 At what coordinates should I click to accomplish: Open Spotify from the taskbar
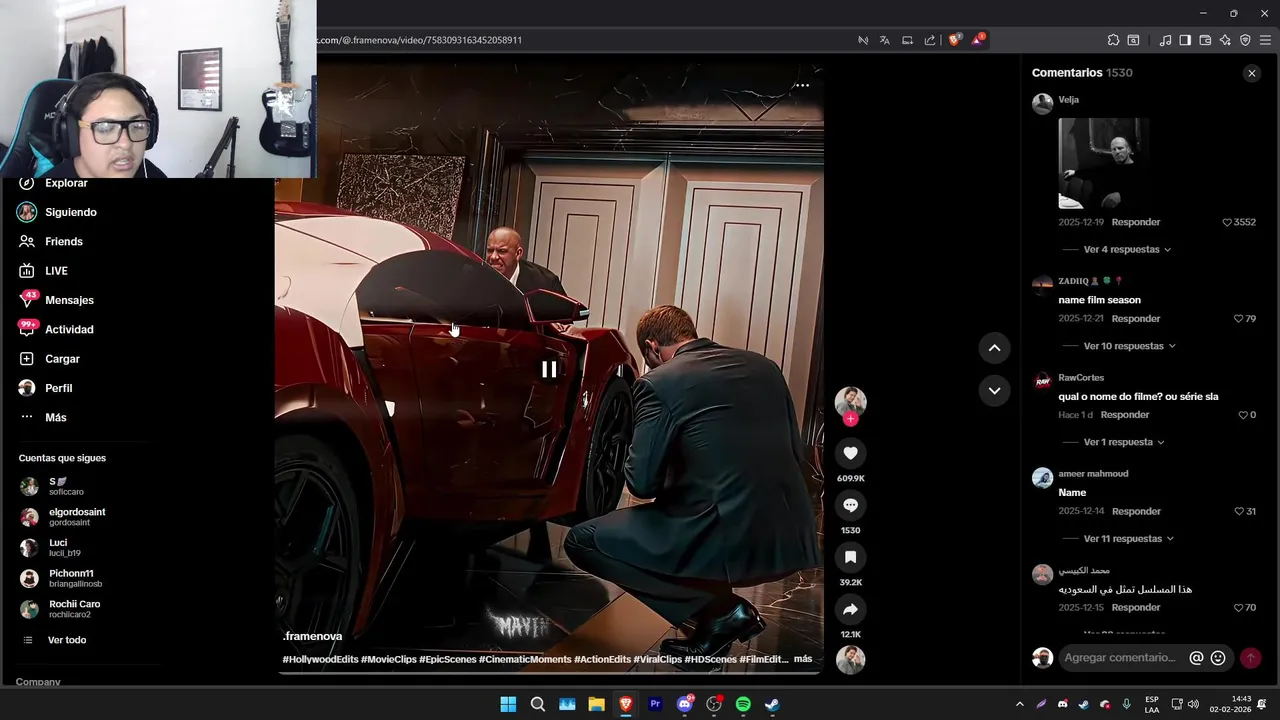(743, 704)
